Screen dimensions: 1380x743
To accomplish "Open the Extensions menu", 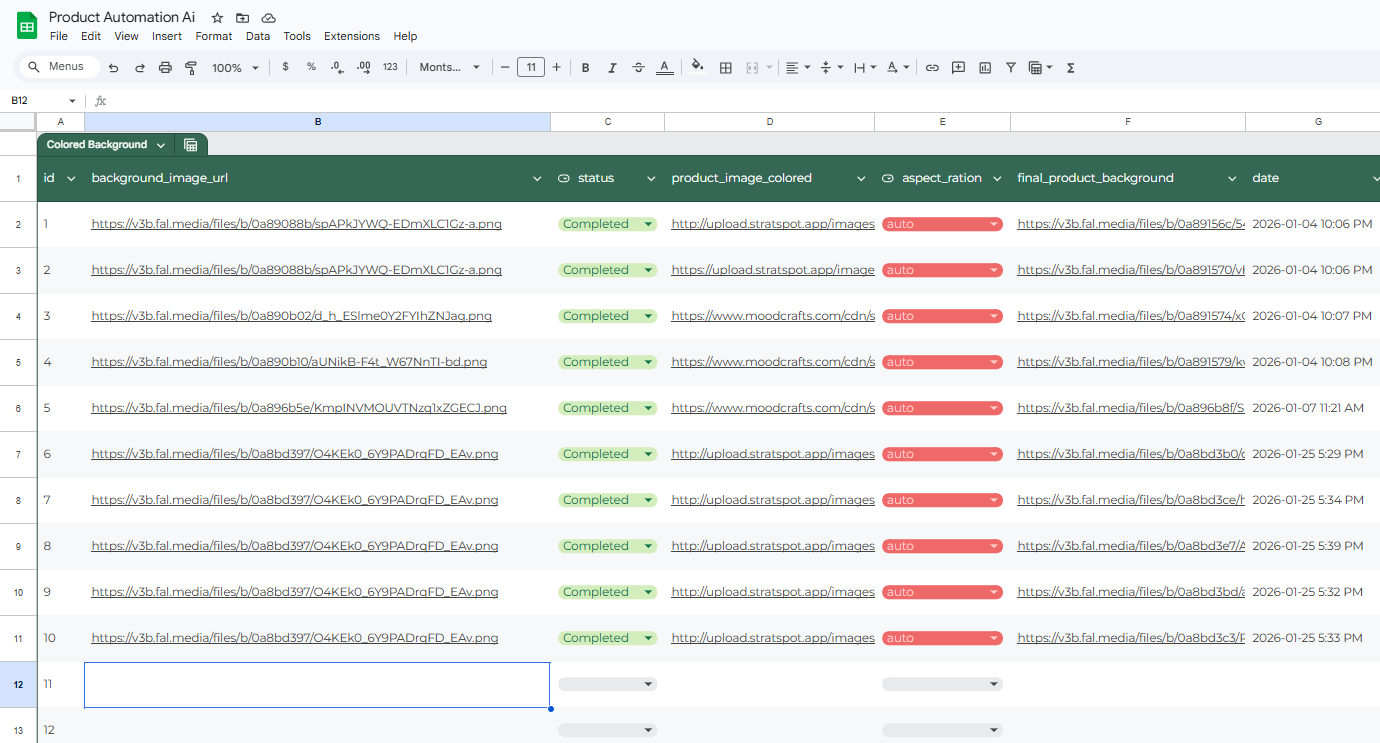I will click(351, 36).
